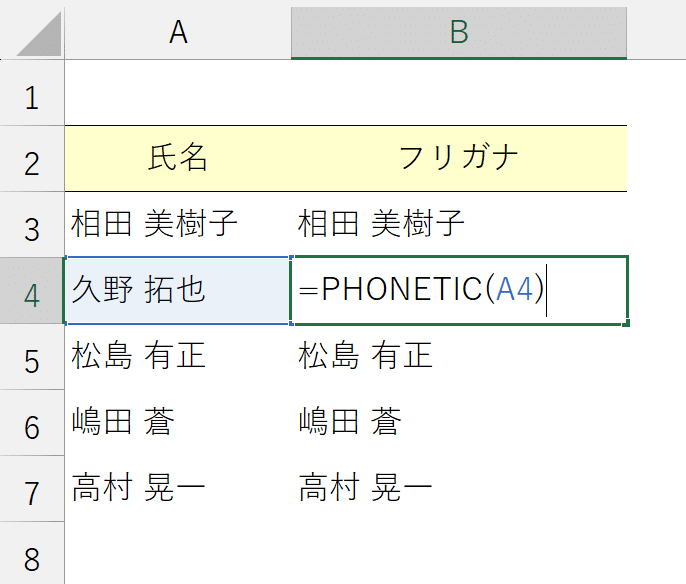The width and height of the screenshot is (686, 584).
Task: Click the 氏名 header cell
Action: tap(178, 159)
